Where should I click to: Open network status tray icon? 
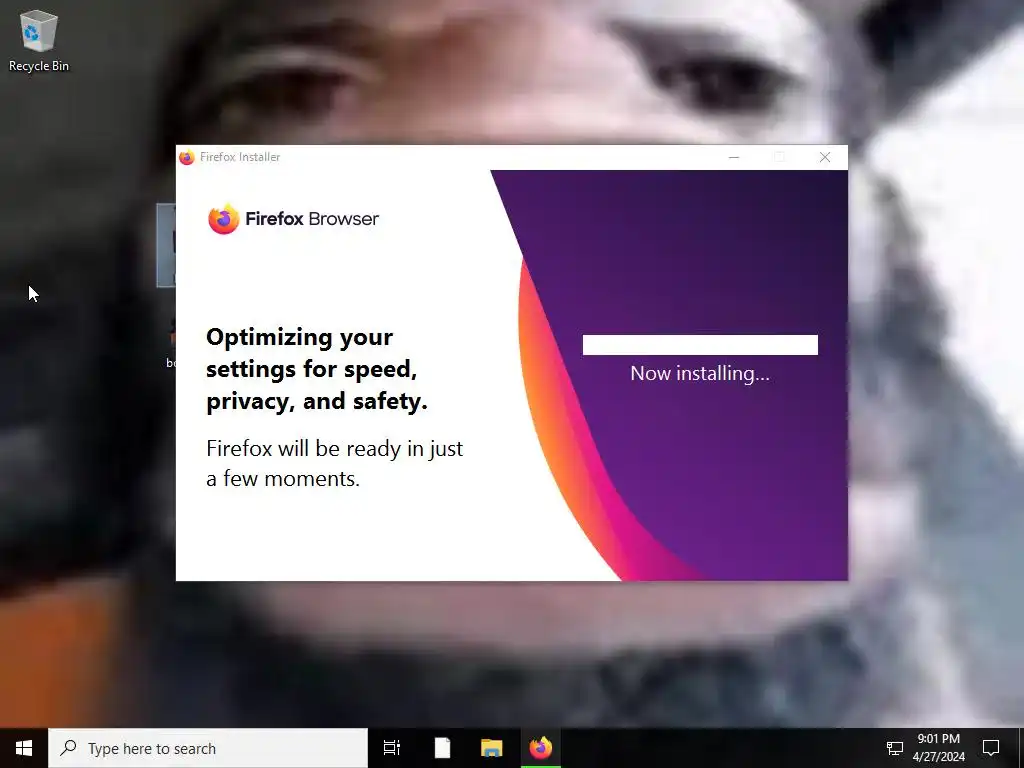[x=895, y=748]
